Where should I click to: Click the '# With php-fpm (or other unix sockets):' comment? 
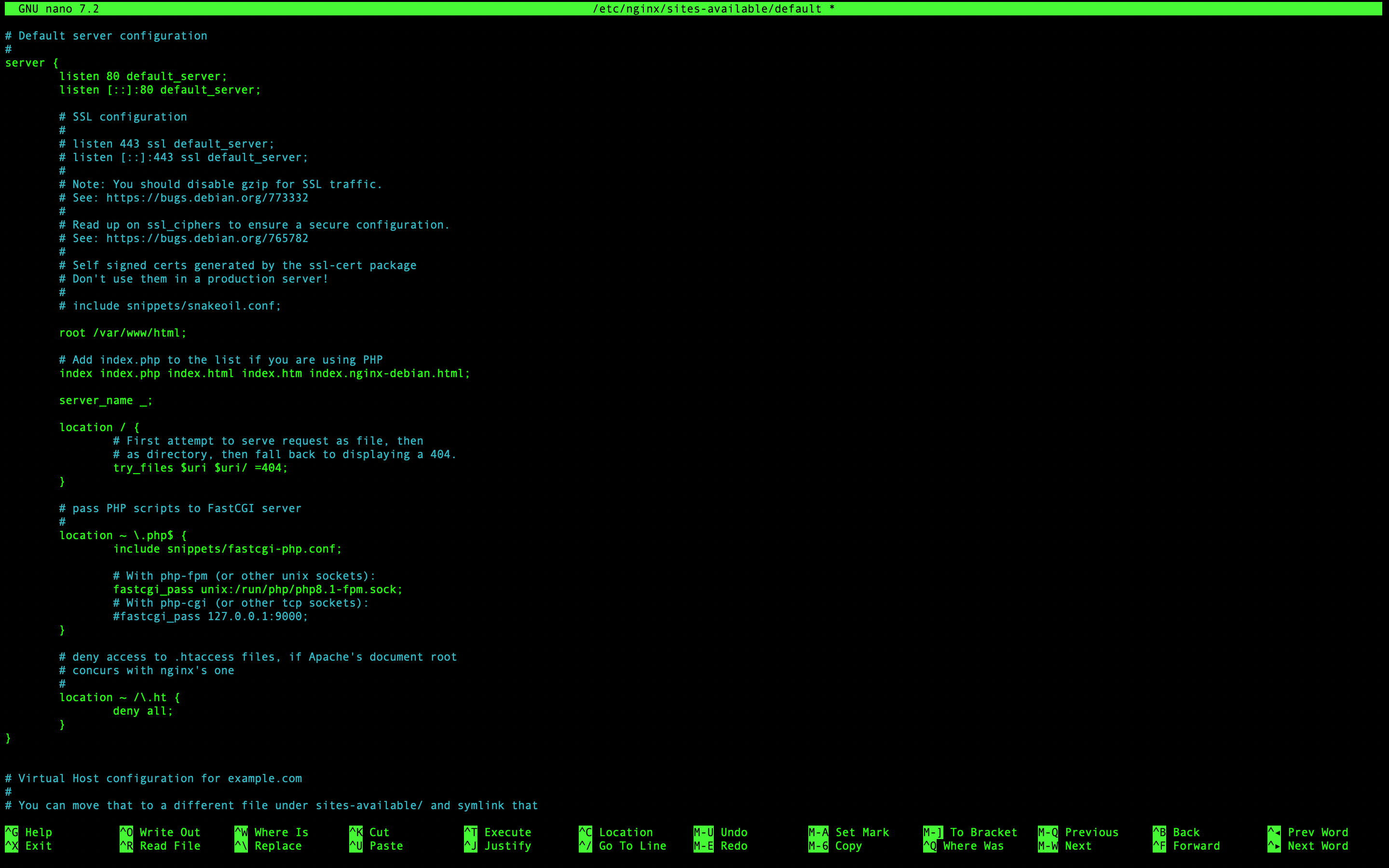pyautogui.click(x=245, y=575)
